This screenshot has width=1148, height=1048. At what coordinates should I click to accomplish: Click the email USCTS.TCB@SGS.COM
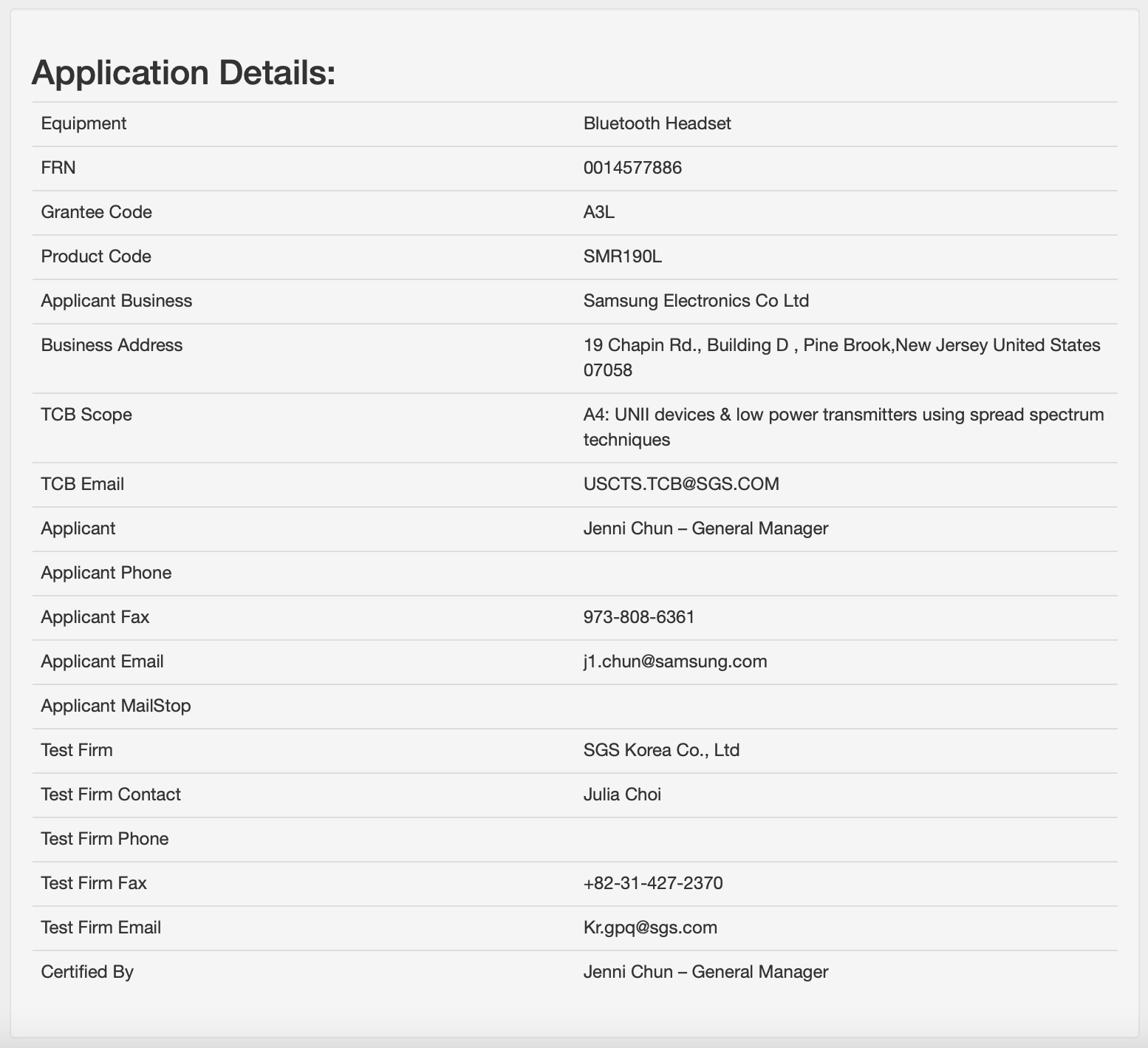[681, 484]
